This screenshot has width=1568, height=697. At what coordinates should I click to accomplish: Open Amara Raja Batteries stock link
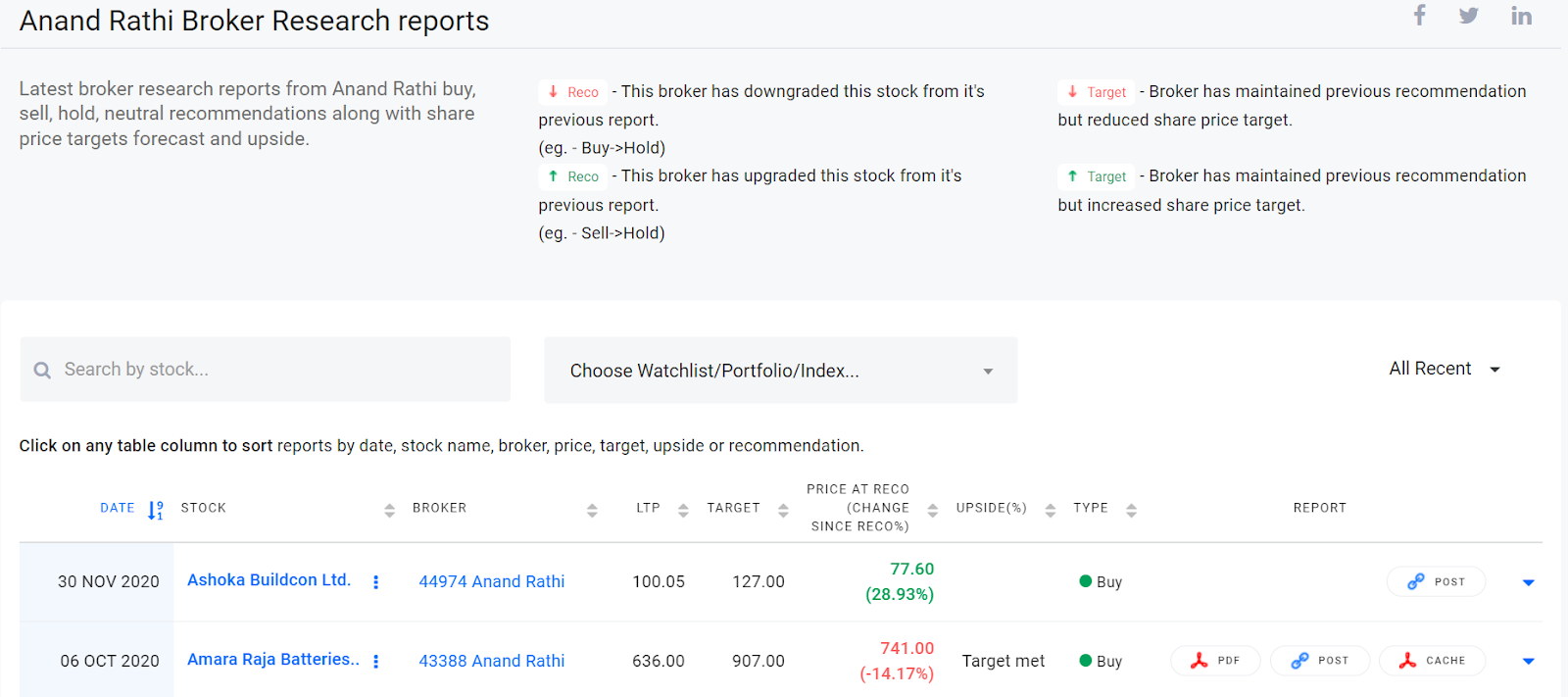273,660
